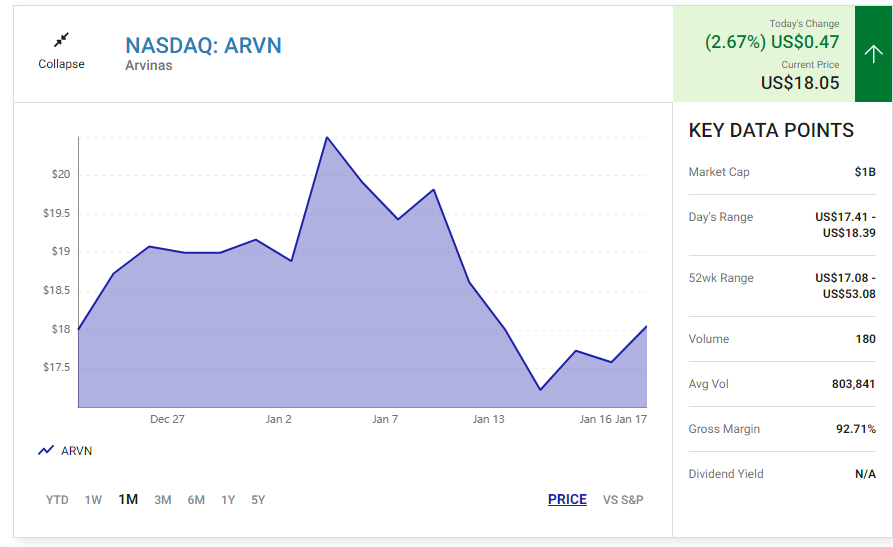
Task: Click the 52wk Range label
Action: pyautogui.click(x=721, y=278)
